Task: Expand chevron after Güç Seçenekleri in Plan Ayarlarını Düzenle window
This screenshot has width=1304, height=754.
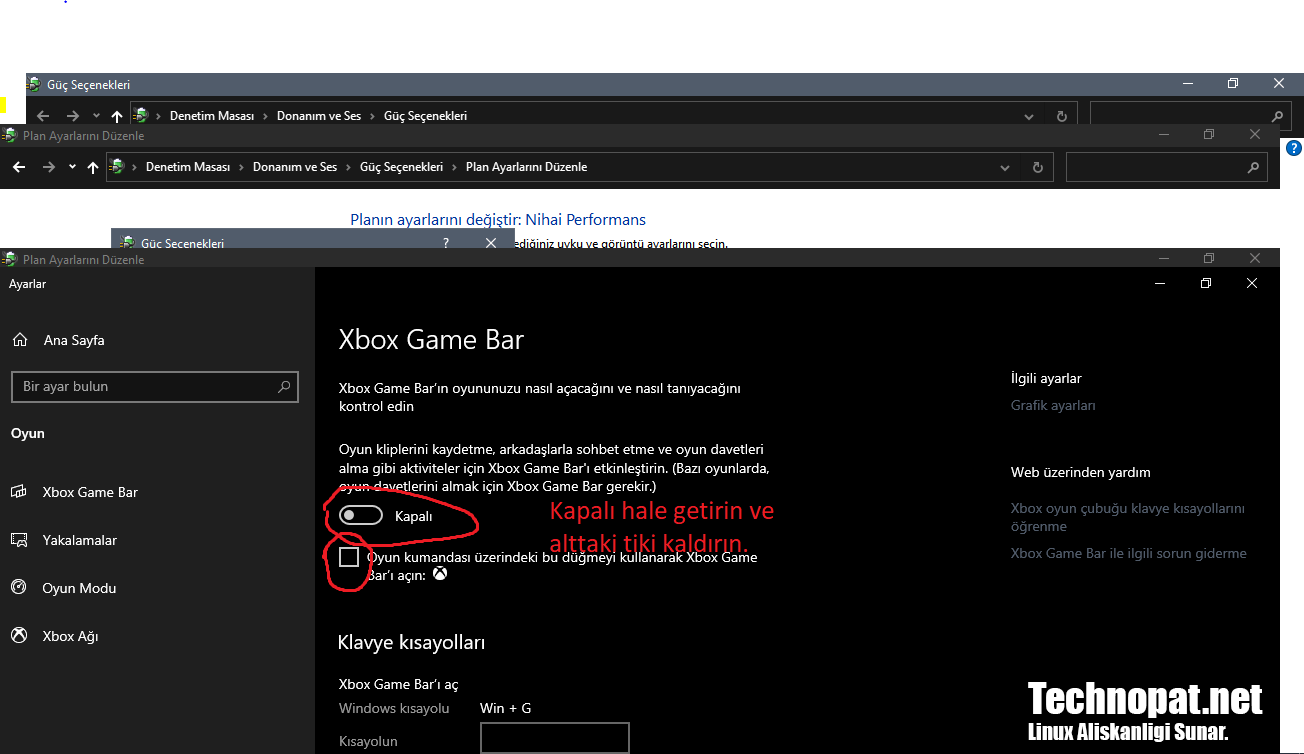Action: (455, 167)
